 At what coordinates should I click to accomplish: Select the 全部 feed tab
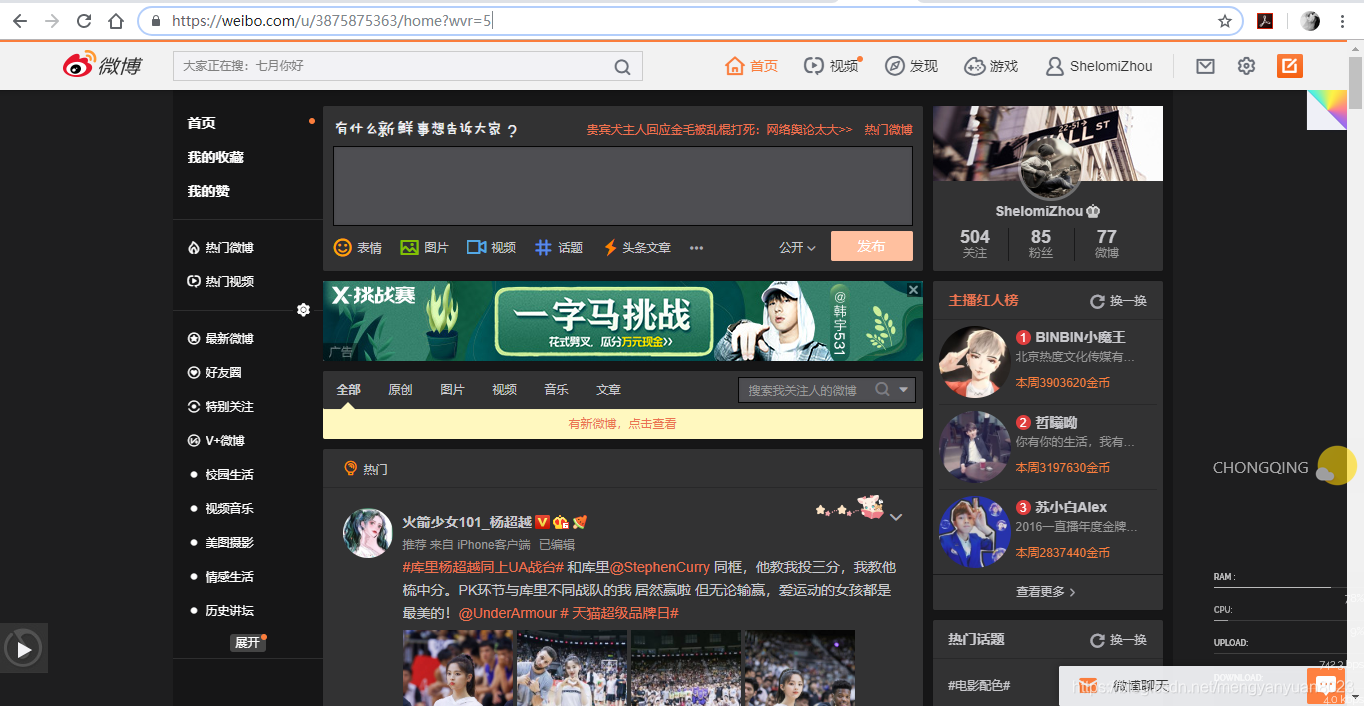pyautogui.click(x=348, y=390)
